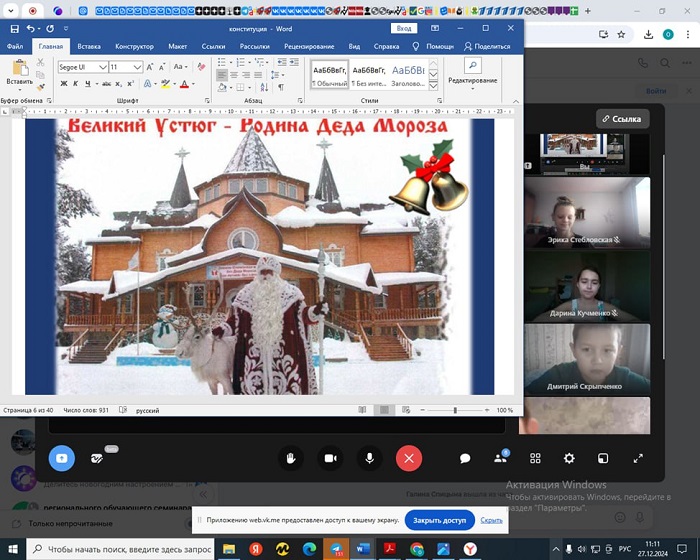700x560 pixels.
Task: Open the change case Aa dropdown
Action: [x=180, y=67]
